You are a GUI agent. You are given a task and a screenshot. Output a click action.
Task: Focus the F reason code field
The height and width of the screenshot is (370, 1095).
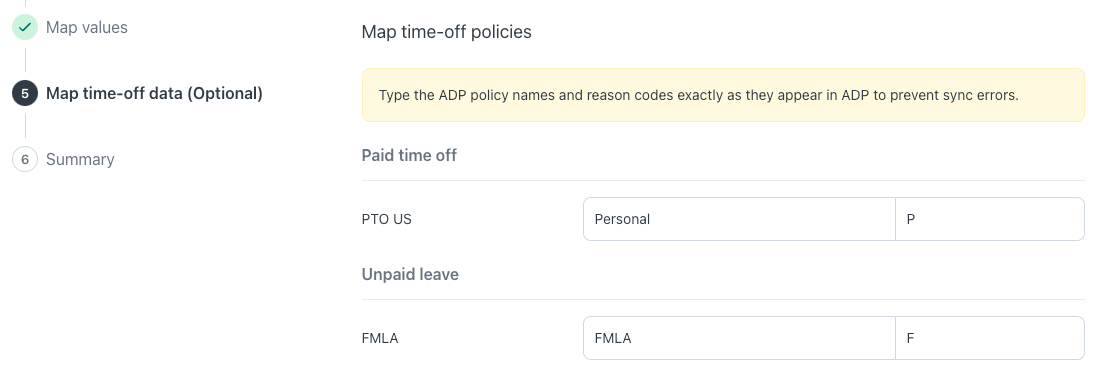pos(990,339)
